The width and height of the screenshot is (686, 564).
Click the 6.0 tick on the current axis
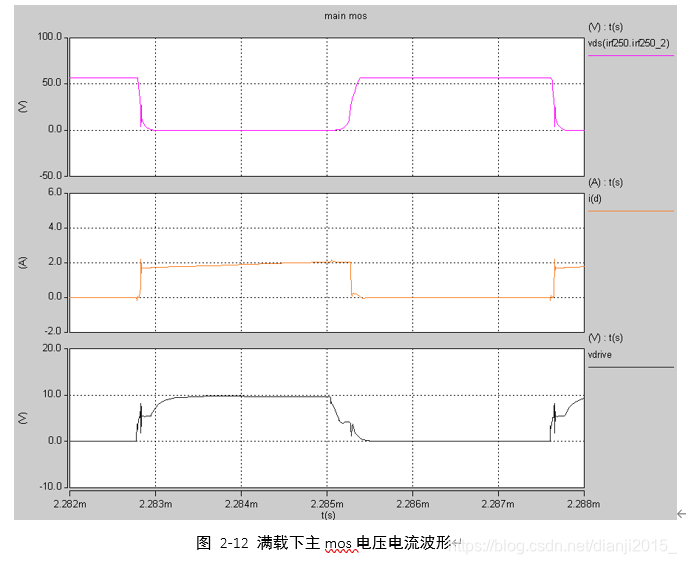[x=55, y=192]
